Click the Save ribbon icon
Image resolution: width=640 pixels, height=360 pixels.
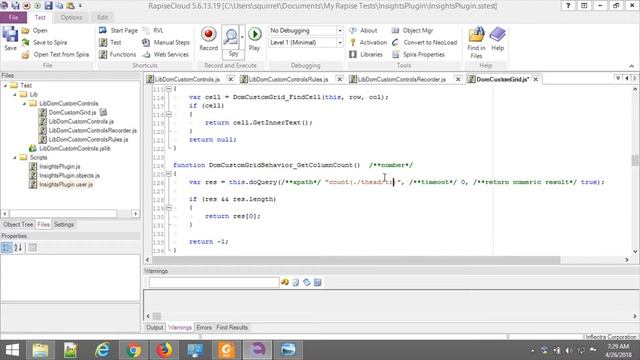pos(10,38)
